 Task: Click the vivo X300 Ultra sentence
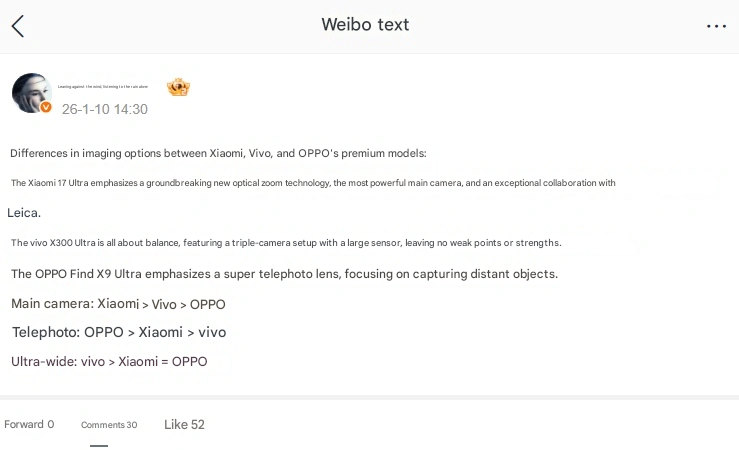286,243
